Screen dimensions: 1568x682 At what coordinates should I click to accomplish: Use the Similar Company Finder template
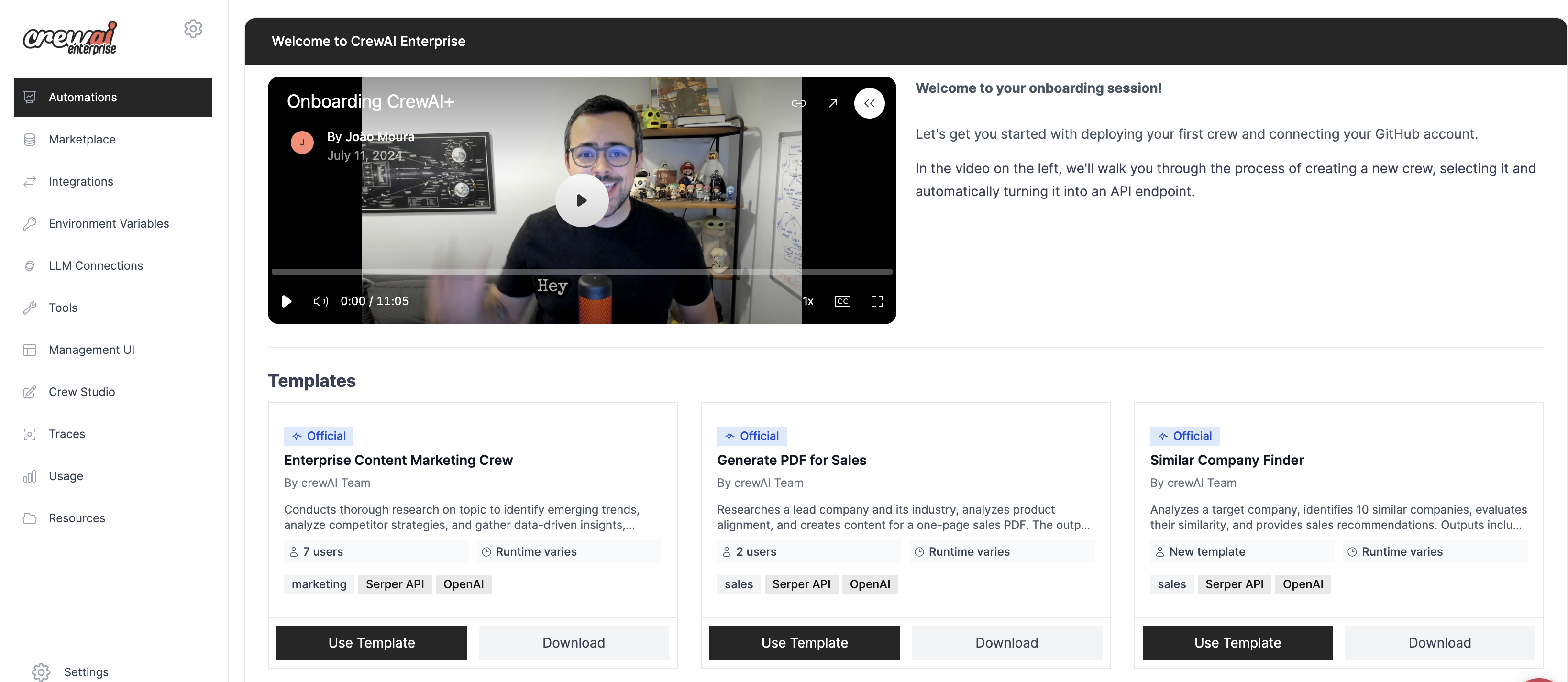pos(1237,642)
